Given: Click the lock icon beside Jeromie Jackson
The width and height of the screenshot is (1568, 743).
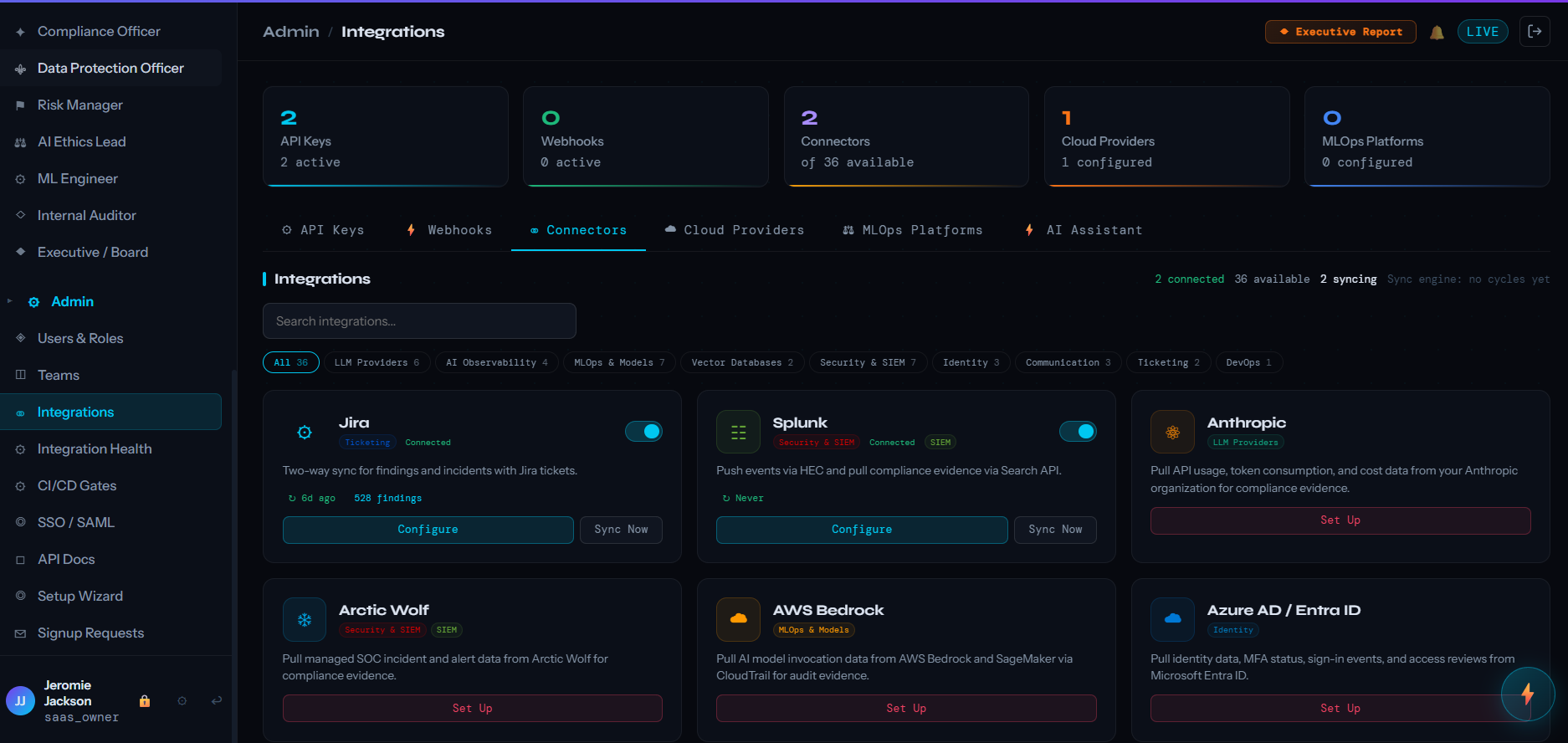Looking at the screenshot, I should coord(145,701).
